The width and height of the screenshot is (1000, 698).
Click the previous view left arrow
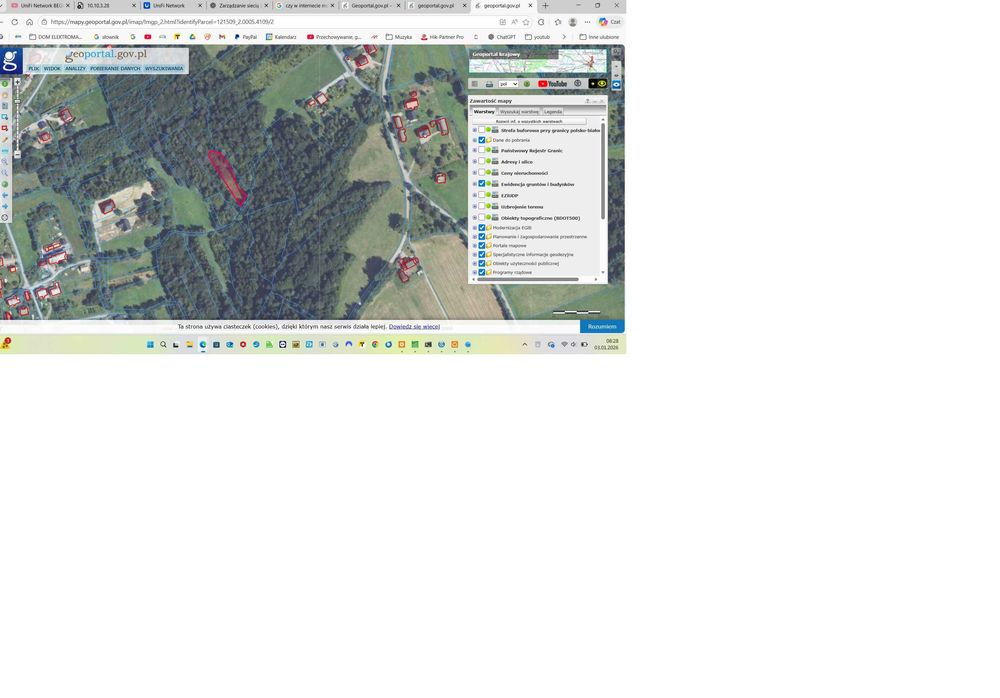coord(4,195)
